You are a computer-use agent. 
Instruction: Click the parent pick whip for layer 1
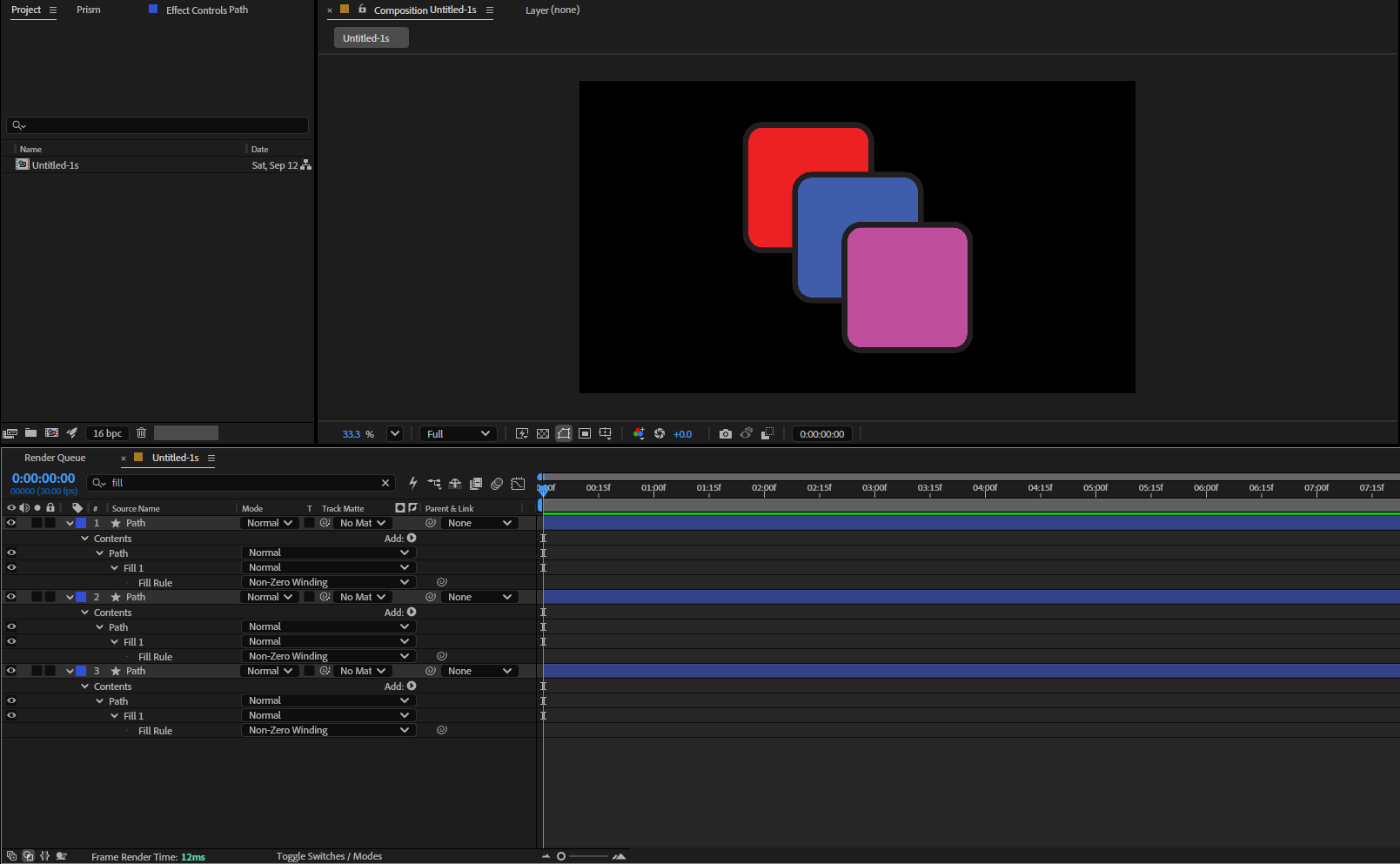point(431,523)
